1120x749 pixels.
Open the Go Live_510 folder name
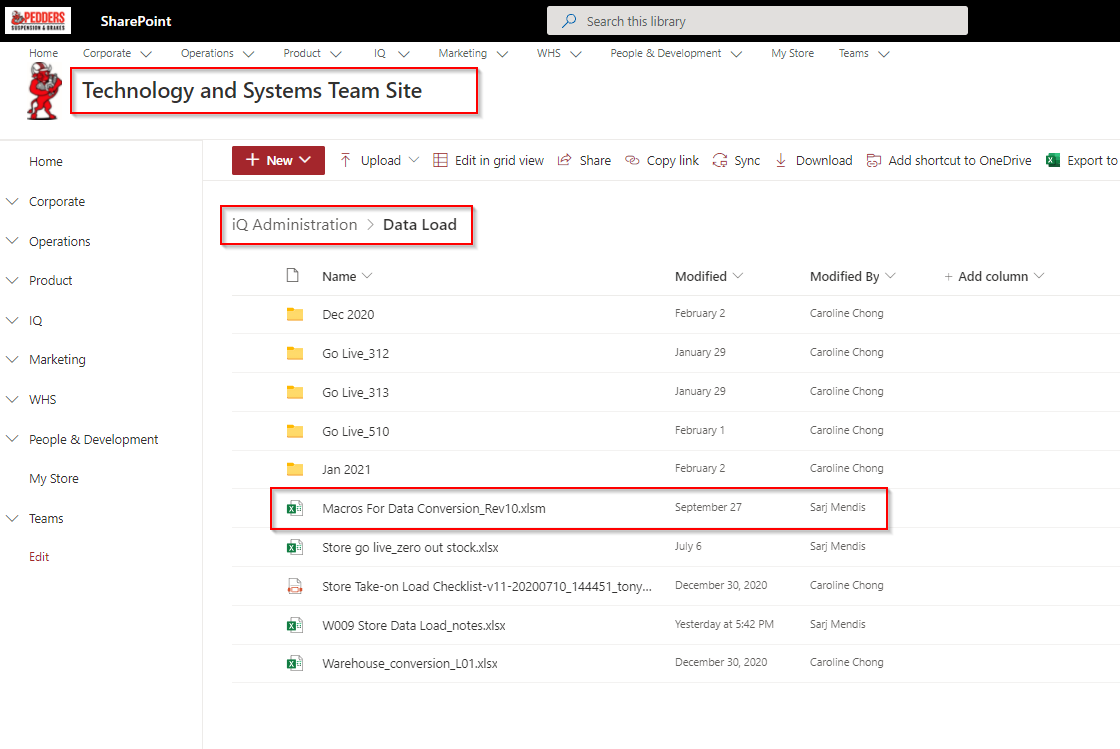pyautogui.click(x=356, y=431)
